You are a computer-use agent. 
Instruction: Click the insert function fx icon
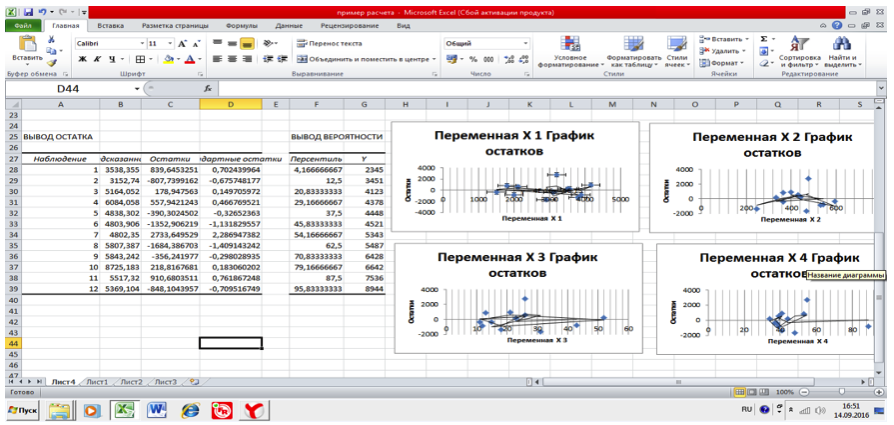pyautogui.click(x=208, y=88)
